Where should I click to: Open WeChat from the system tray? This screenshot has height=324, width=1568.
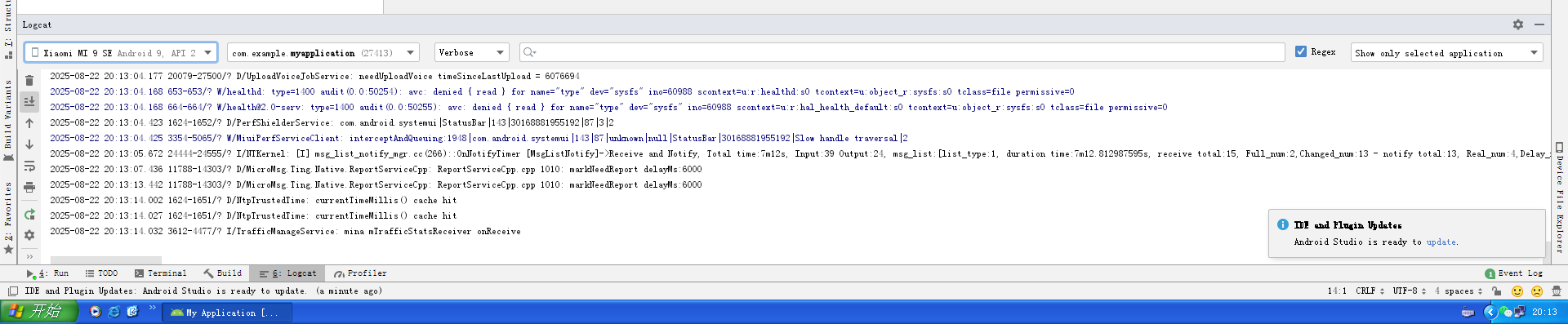[1506, 312]
